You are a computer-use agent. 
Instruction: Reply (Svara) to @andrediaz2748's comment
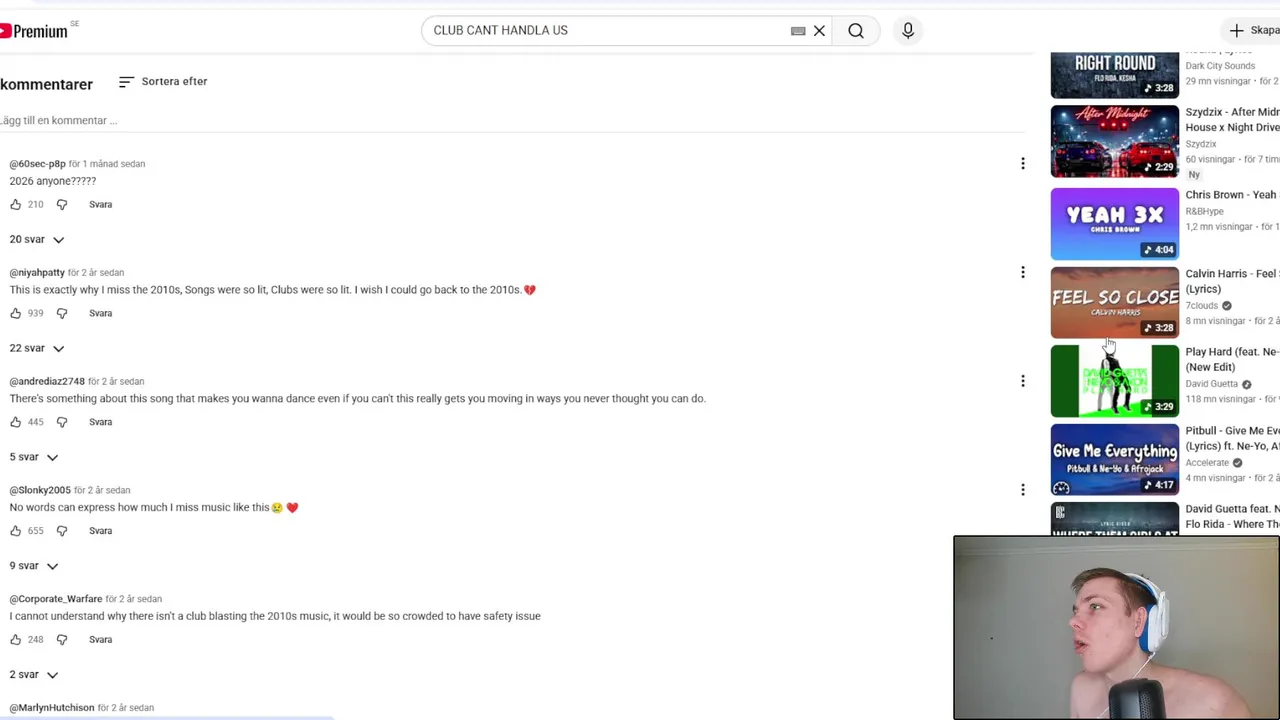click(101, 423)
